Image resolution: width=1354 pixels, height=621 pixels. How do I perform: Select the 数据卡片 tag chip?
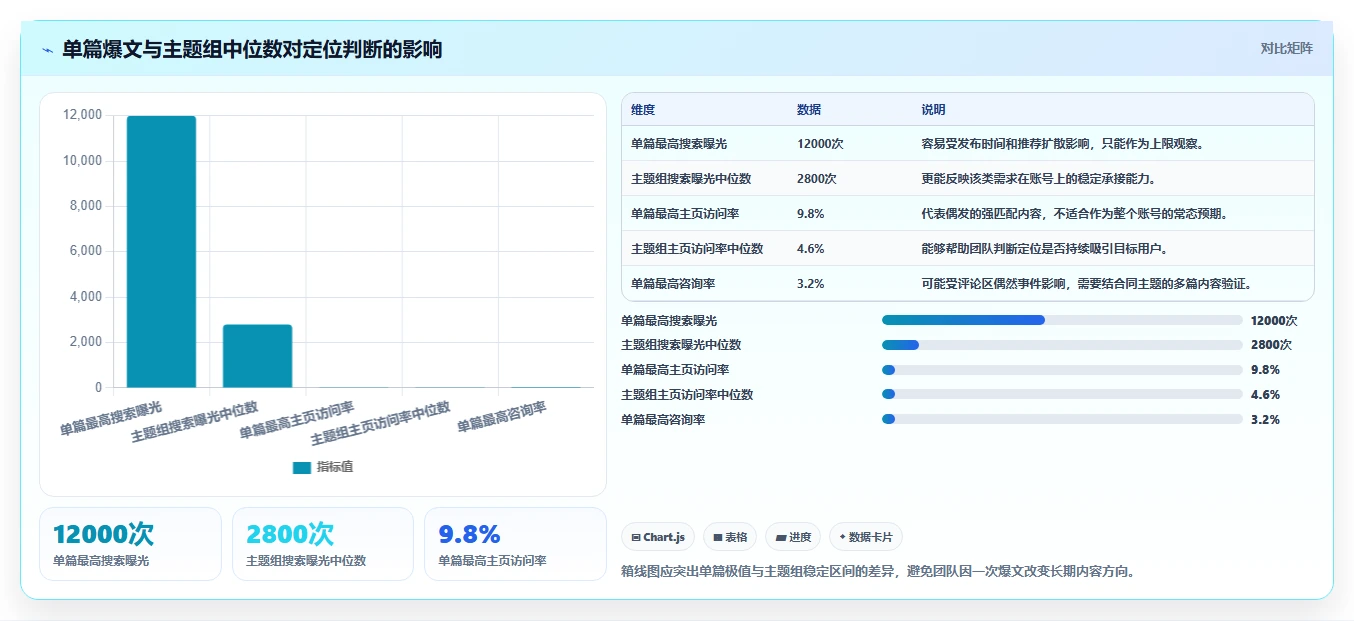tap(866, 537)
